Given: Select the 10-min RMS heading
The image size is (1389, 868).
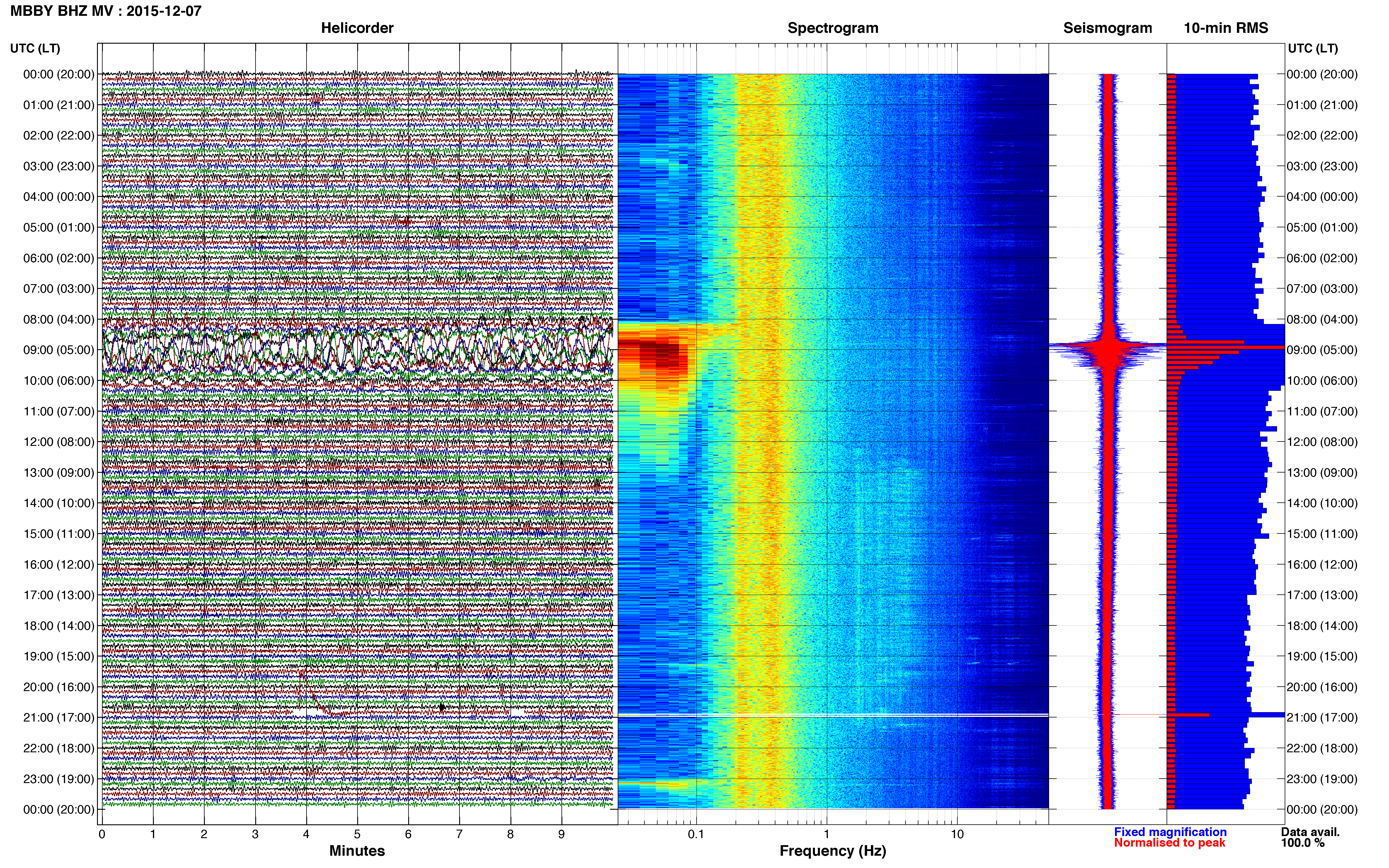Looking at the screenshot, I should pyautogui.click(x=1226, y=28).
